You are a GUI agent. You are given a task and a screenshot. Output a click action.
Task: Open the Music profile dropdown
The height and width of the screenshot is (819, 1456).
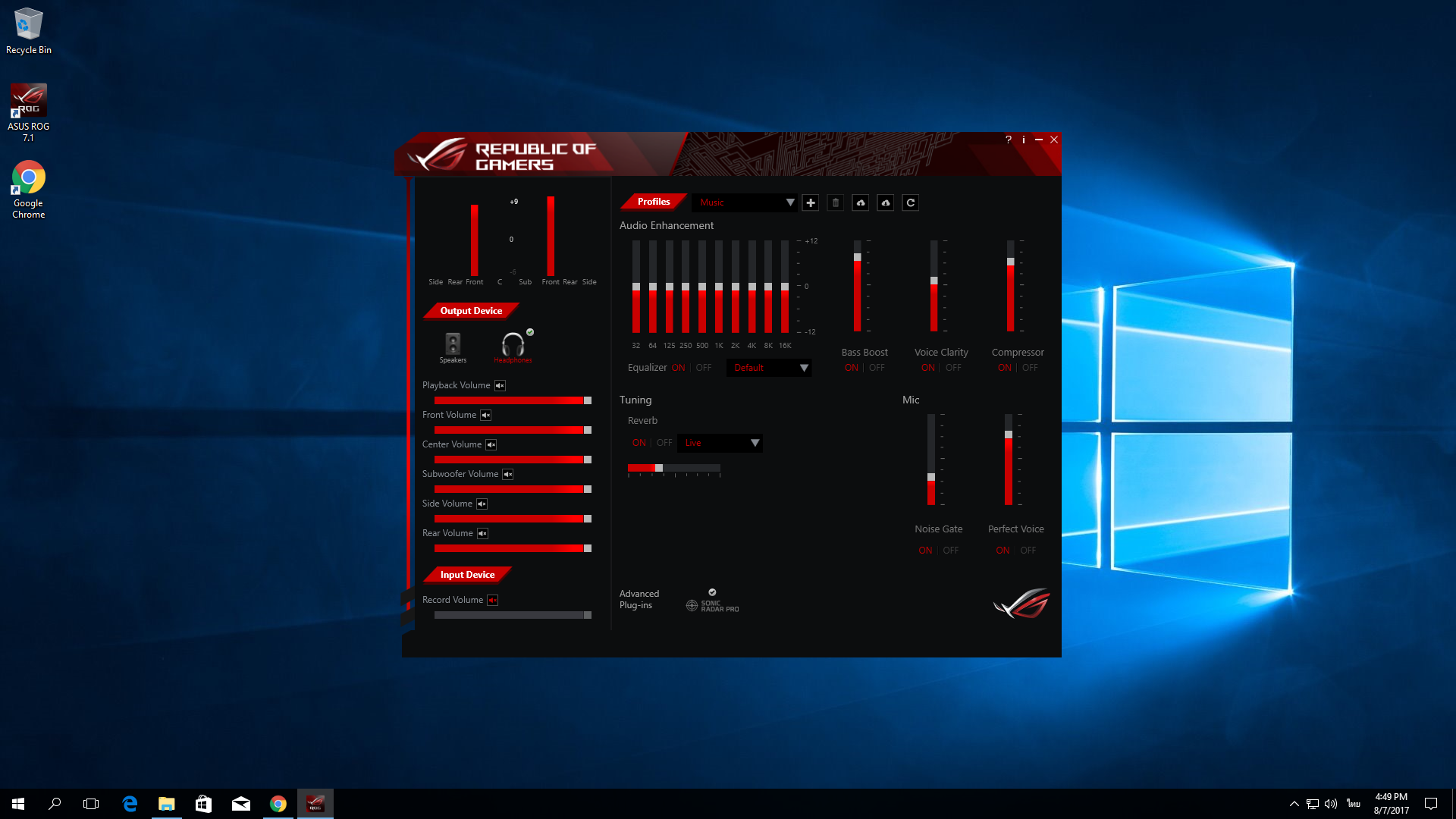pyautogui.click(x=745, y=202)
